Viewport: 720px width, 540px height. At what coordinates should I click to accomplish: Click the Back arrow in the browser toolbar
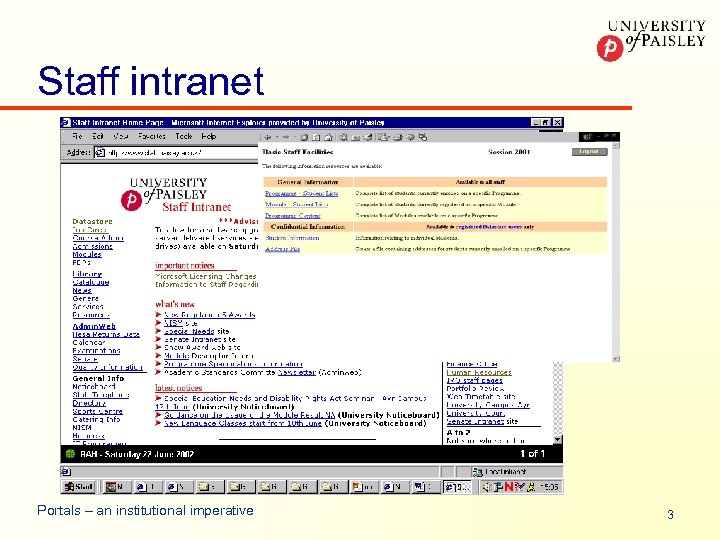pos(269,137)
